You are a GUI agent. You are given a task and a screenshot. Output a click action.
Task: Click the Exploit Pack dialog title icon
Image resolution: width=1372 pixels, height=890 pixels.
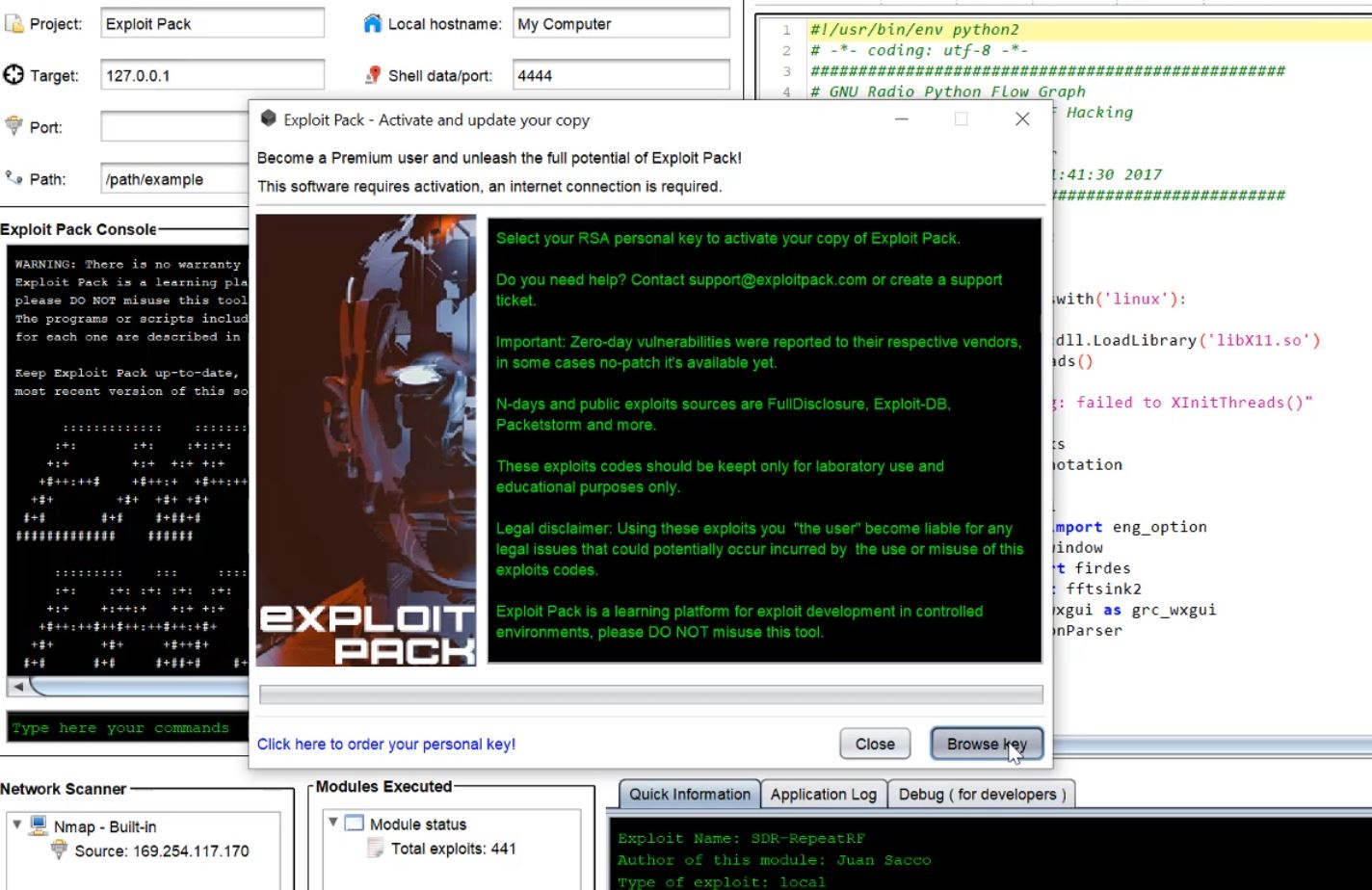point(269,118)
